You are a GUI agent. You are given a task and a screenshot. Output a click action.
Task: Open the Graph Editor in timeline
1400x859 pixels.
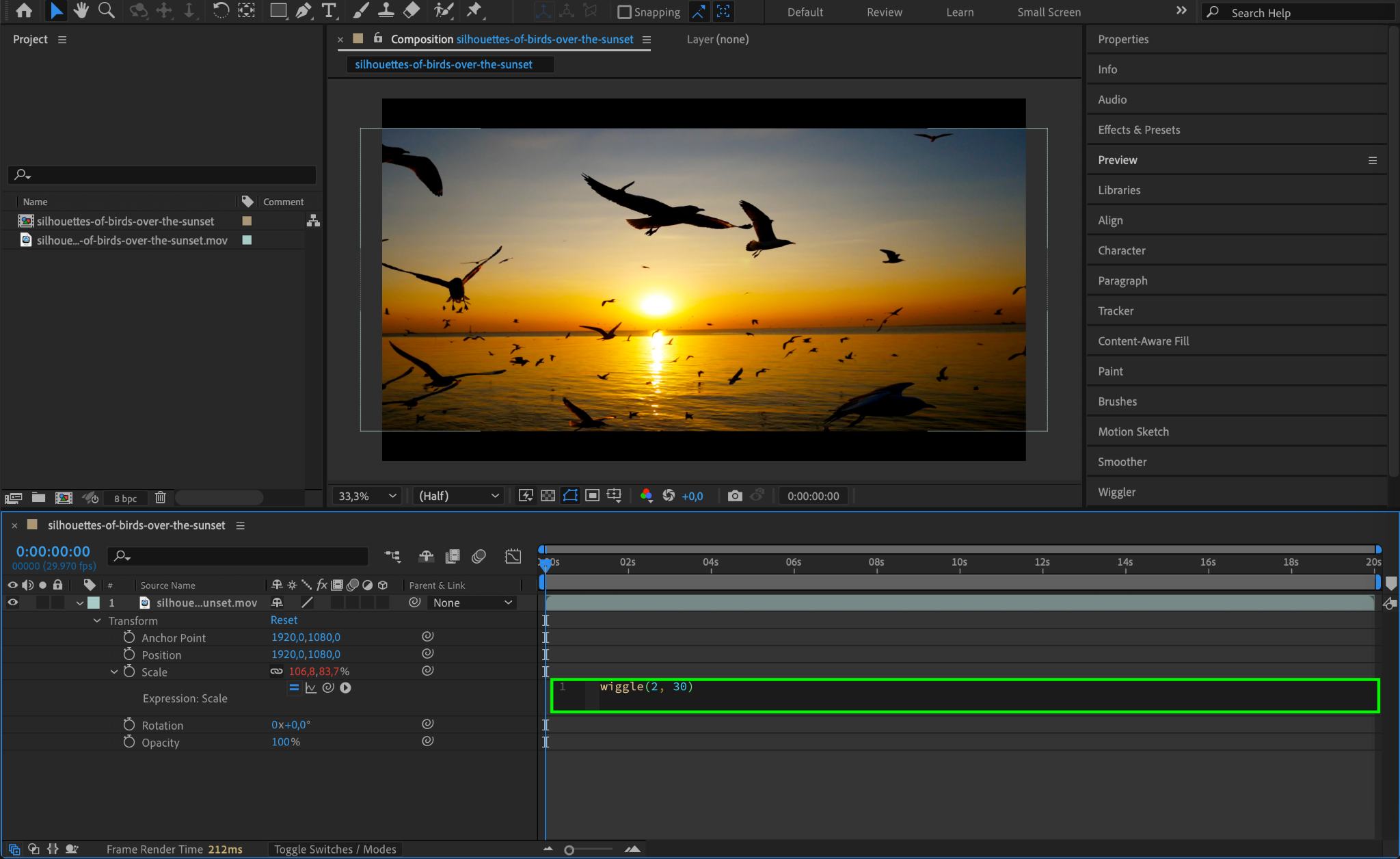pyautogui.click(x=513, y=556)
